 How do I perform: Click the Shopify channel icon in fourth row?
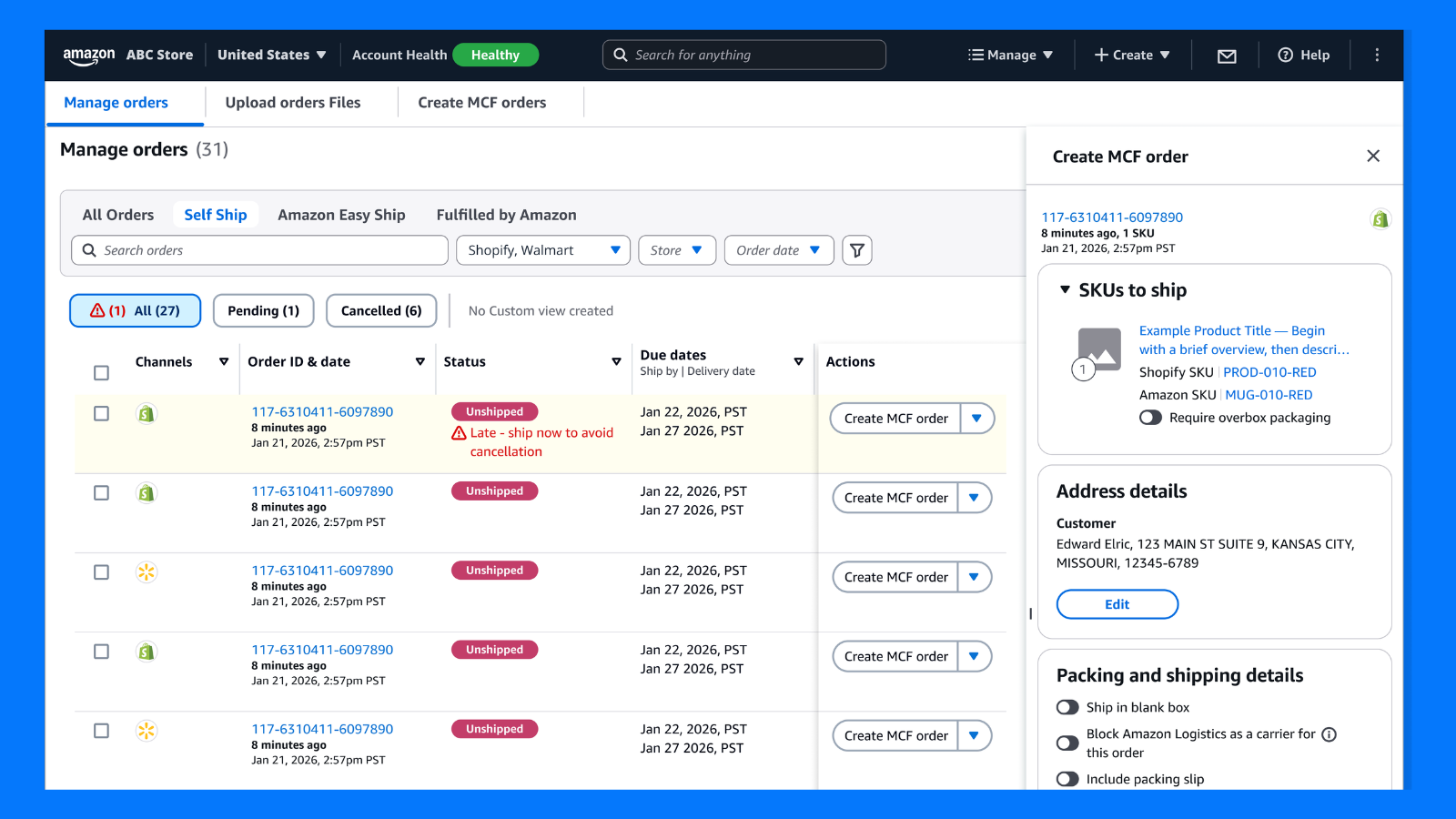coord(147,652)
